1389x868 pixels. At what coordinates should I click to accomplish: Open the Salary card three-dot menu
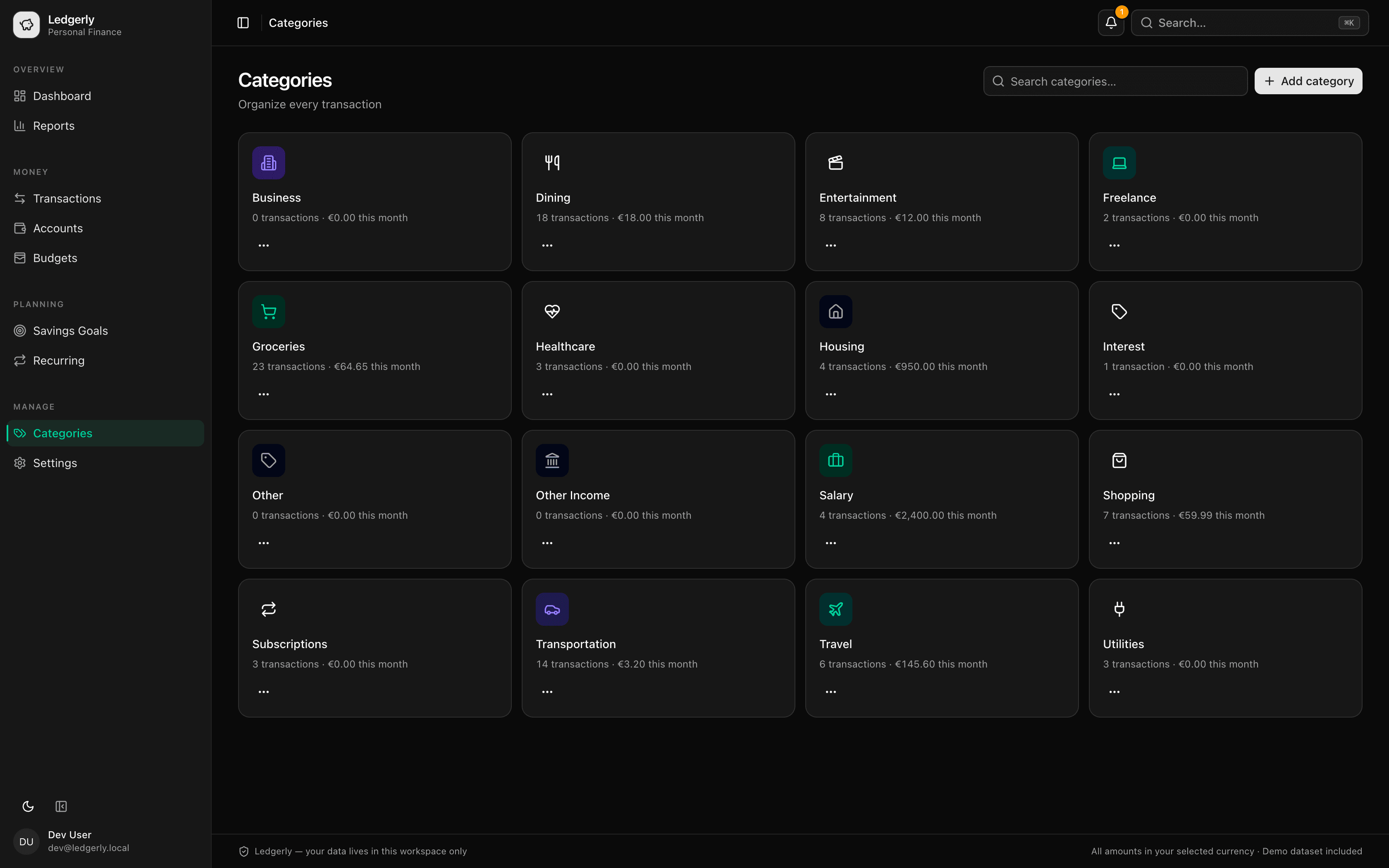tap(831, 543)
